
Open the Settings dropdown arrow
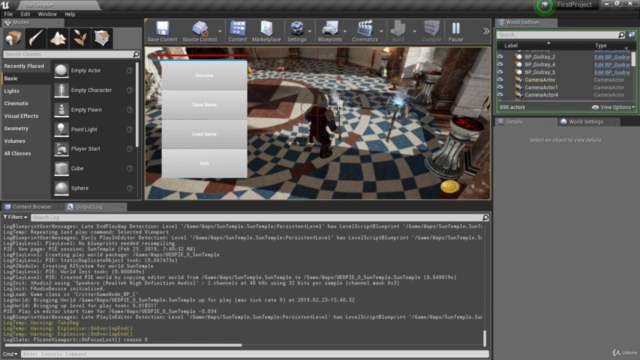pyautogui.click(x=310, y=31)
